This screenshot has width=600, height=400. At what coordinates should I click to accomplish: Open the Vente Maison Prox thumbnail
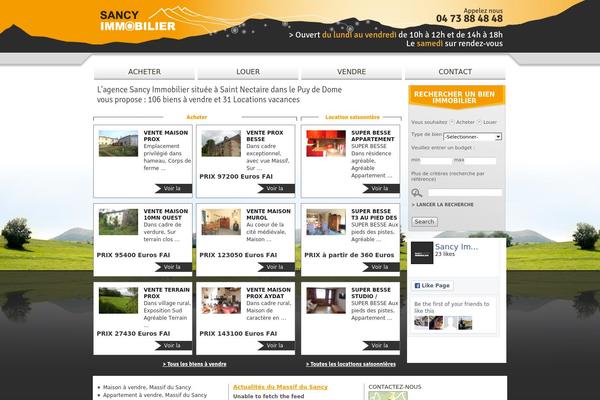(x=118, y=143)
